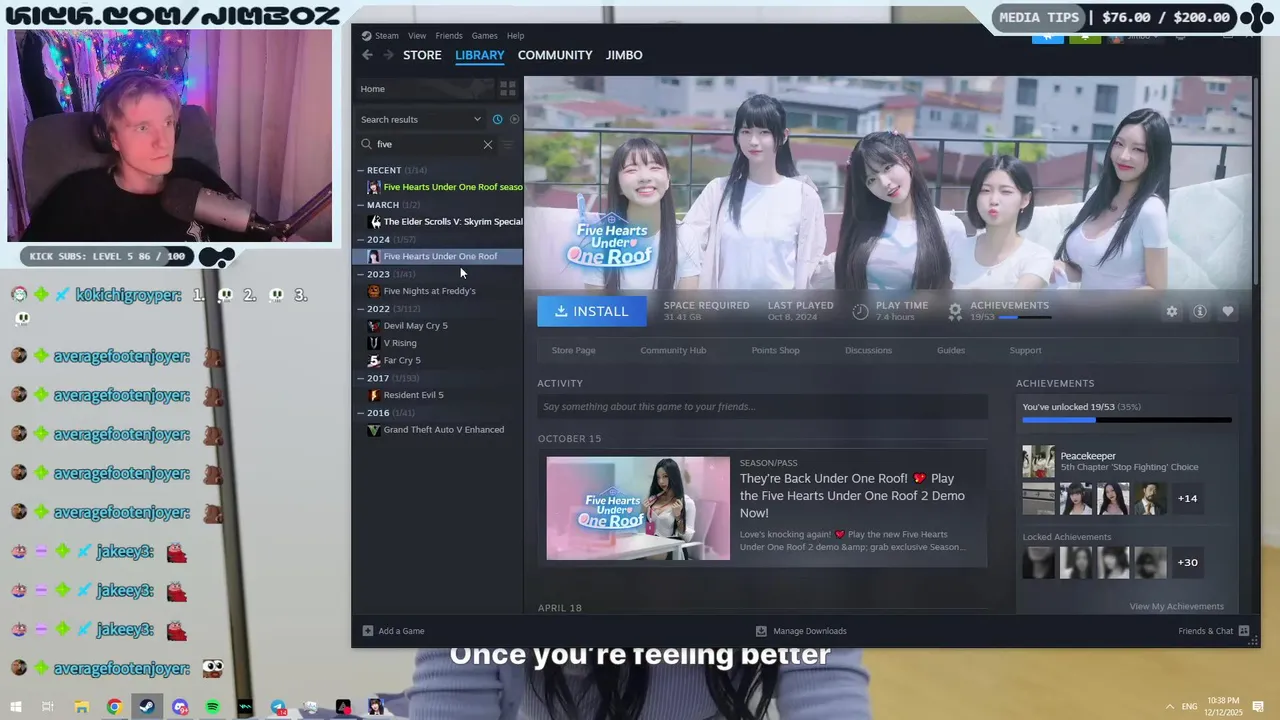
Task: Select The Elder Scrolls V: Skyrim Special
Action: click(444, 222)
